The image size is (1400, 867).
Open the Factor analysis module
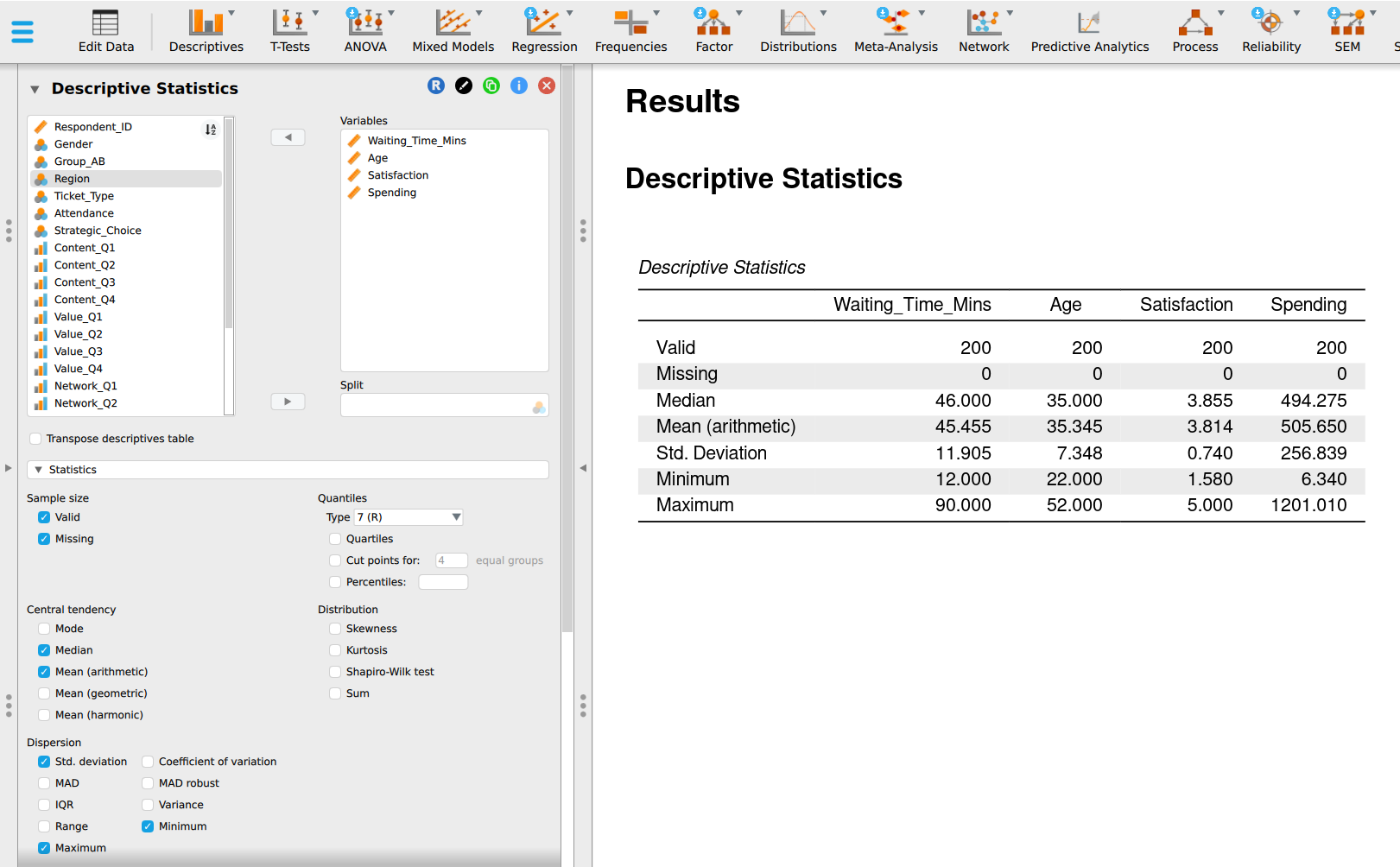coord(714,31)
